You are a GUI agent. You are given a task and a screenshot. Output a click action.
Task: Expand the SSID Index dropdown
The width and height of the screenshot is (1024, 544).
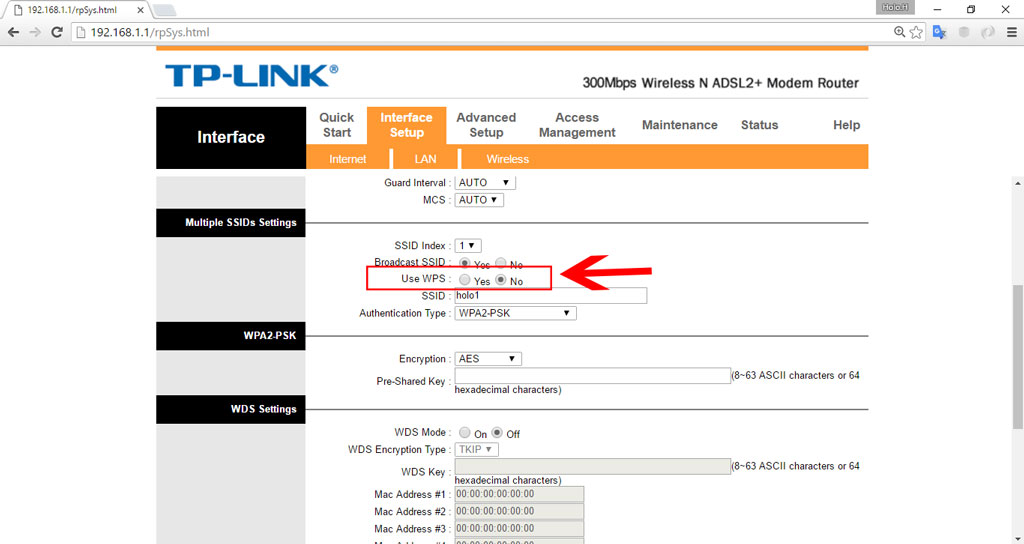click(468, 246)
